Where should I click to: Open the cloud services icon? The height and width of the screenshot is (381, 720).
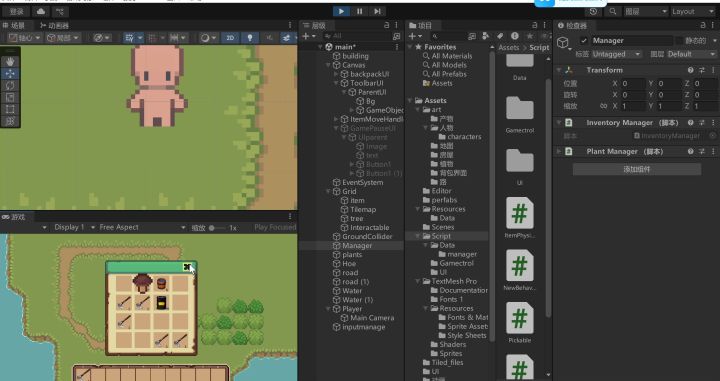tap(41, 11)
